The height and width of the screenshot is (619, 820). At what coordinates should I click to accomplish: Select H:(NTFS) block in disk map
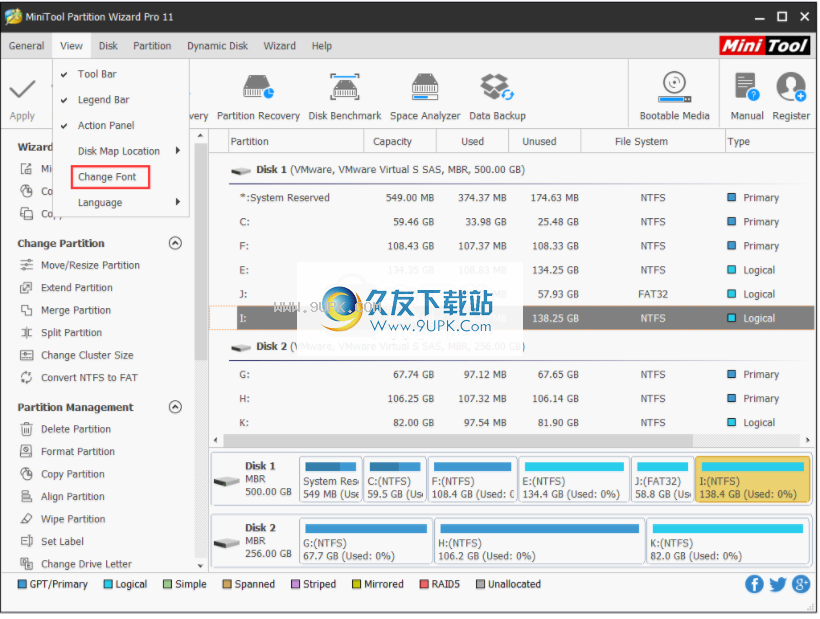coord(539,541)
